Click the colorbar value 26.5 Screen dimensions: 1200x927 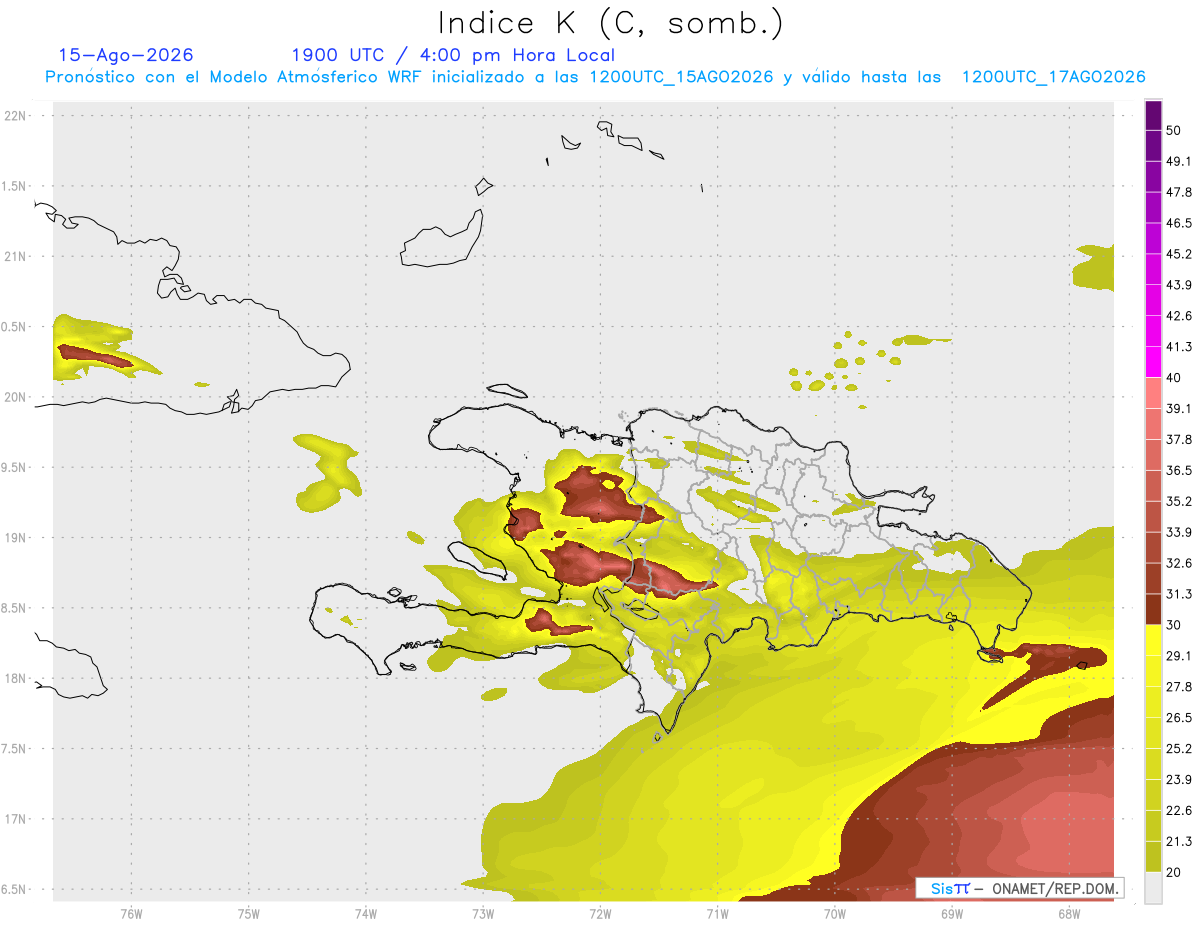pos(1179,719)
